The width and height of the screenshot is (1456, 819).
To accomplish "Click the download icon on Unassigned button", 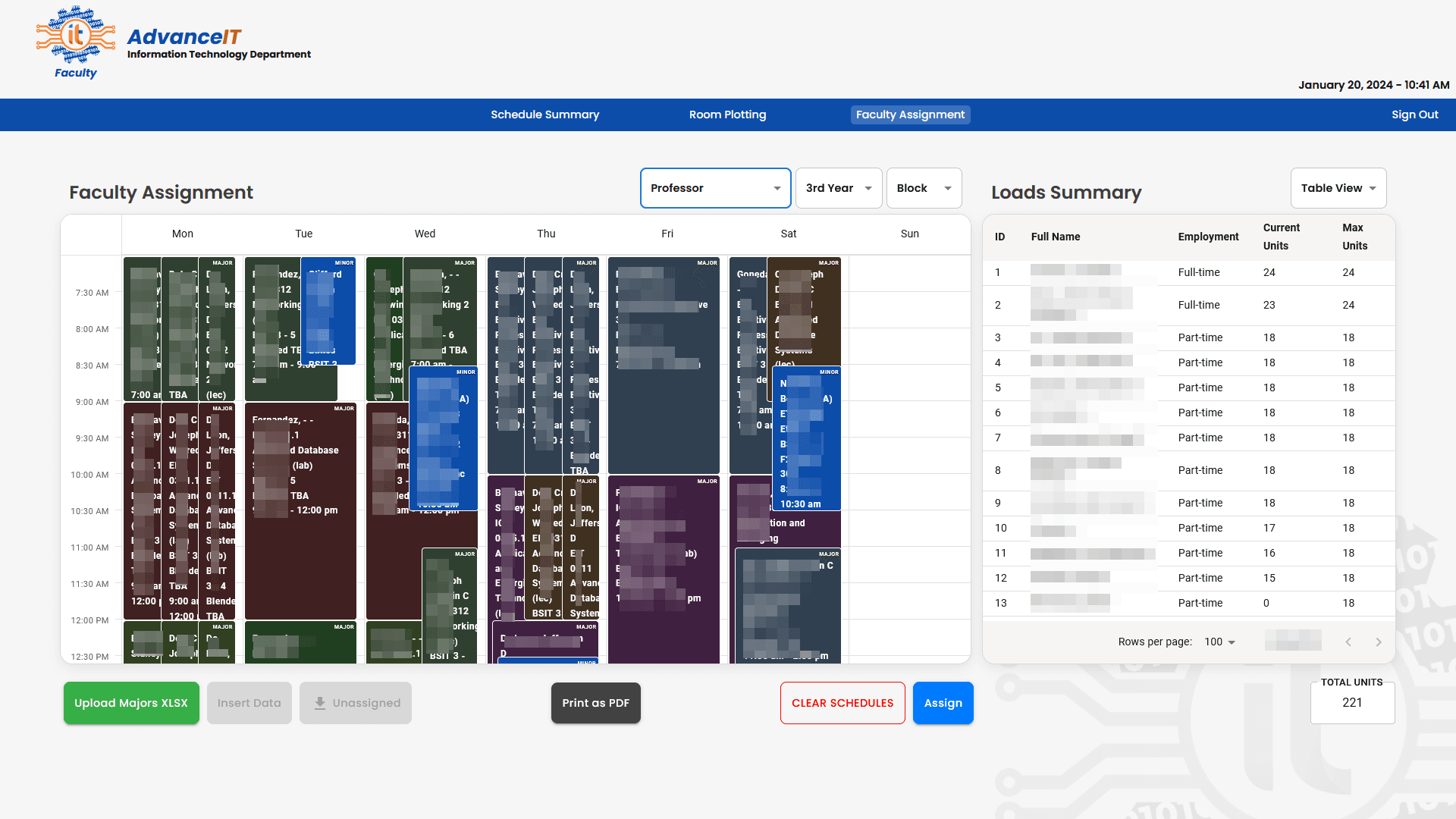I will coord(320,703).
